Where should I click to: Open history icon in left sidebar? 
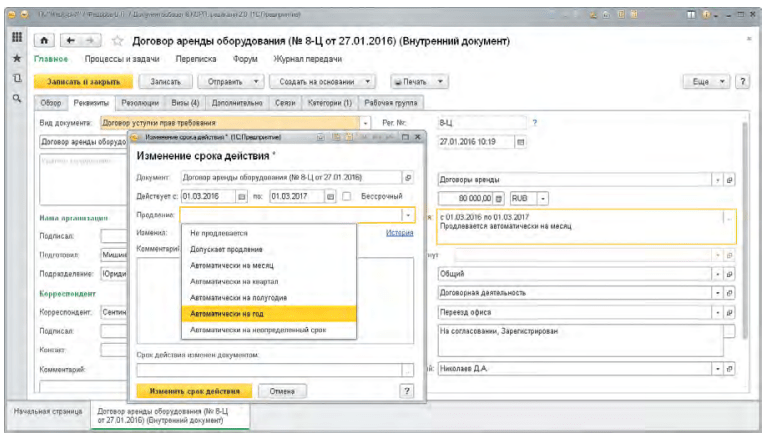coord(17,78)
